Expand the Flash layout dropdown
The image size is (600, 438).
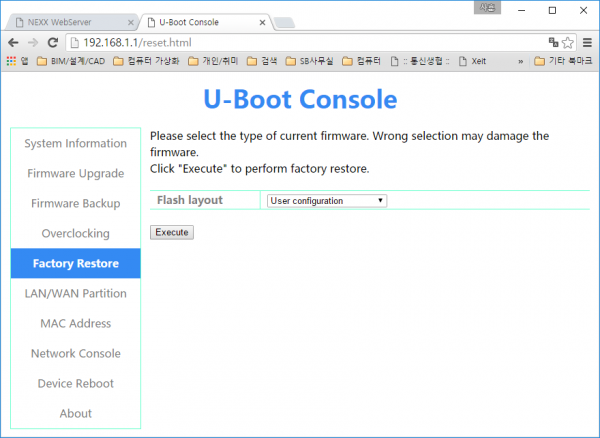[327, 201]
